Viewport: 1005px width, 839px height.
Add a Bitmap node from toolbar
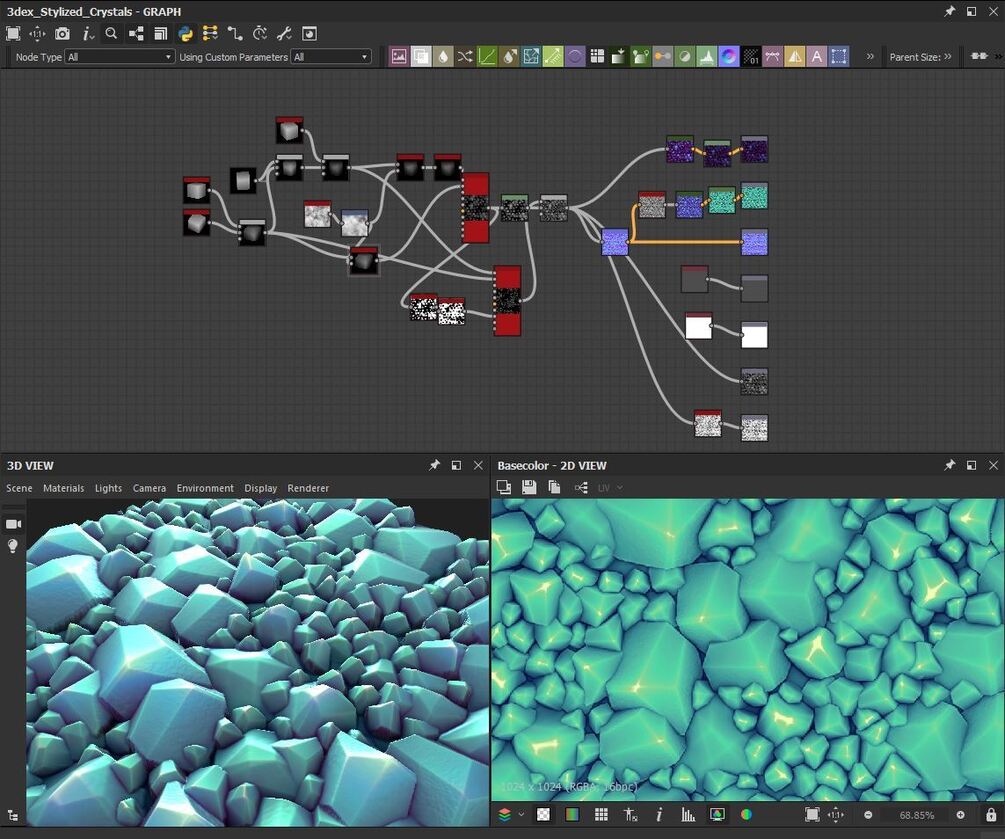coord(399,56)
